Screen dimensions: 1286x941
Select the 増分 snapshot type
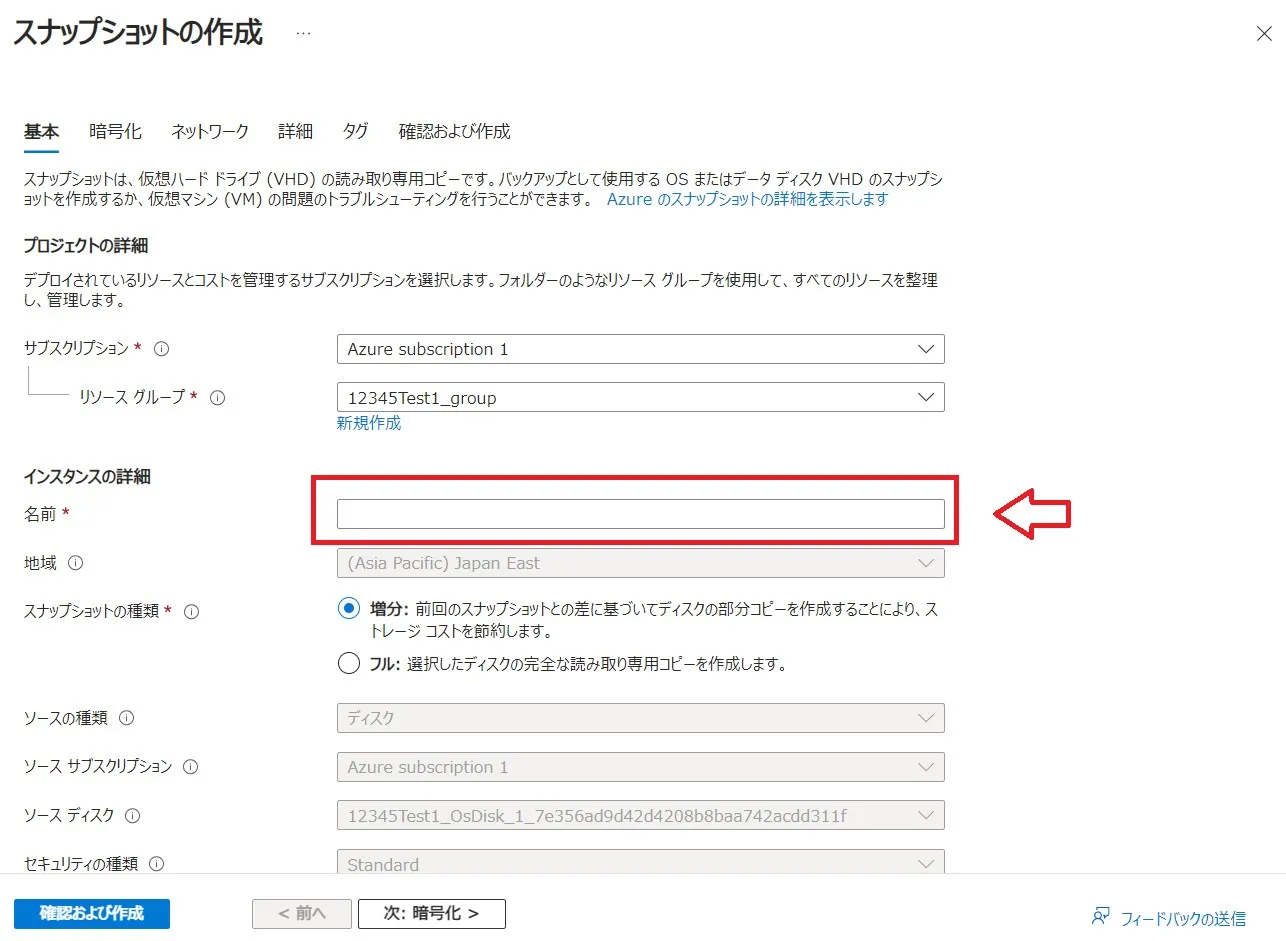point(349,608)
